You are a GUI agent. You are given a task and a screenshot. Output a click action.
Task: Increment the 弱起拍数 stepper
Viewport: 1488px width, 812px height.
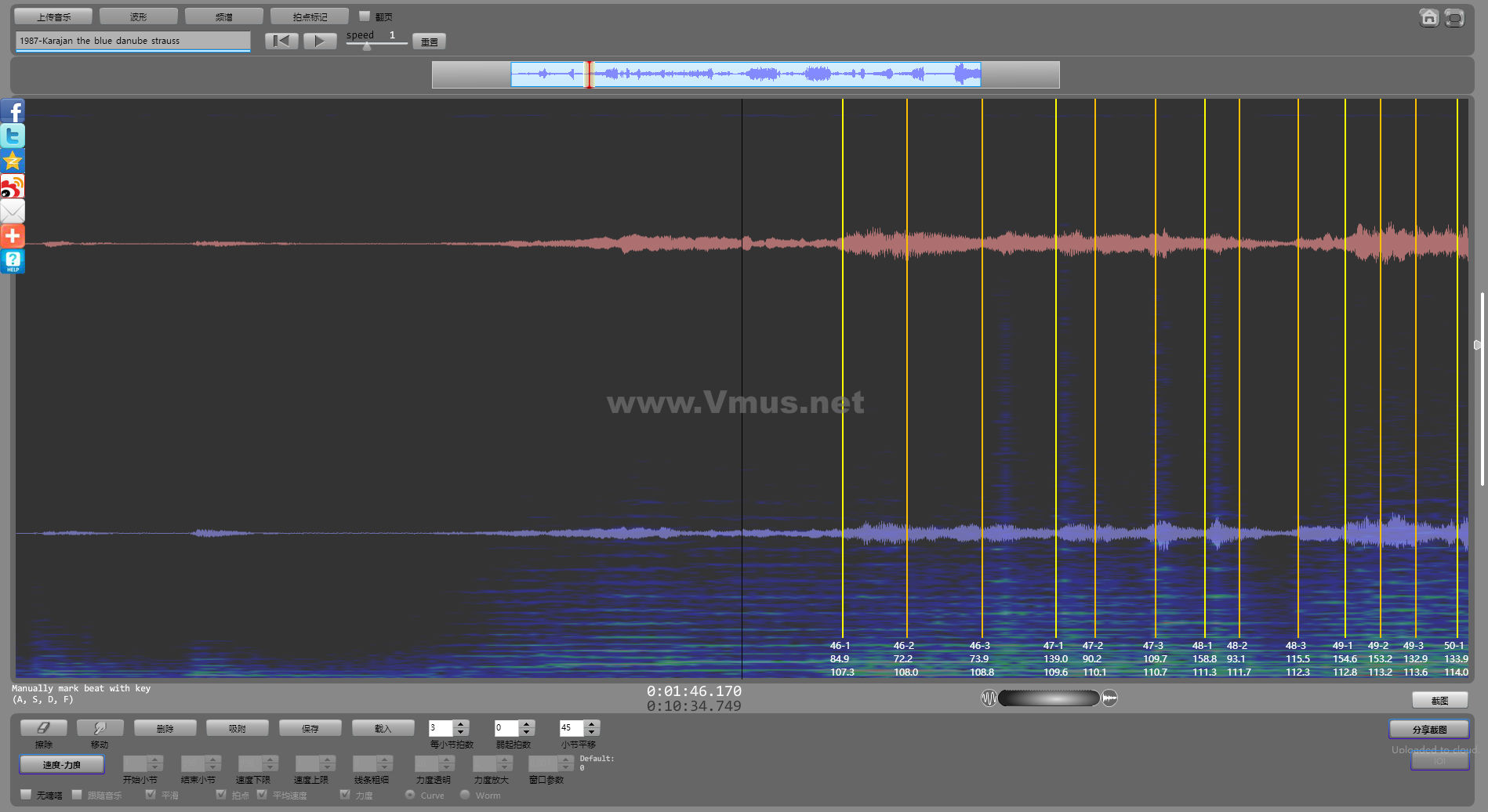pos(527,724)
